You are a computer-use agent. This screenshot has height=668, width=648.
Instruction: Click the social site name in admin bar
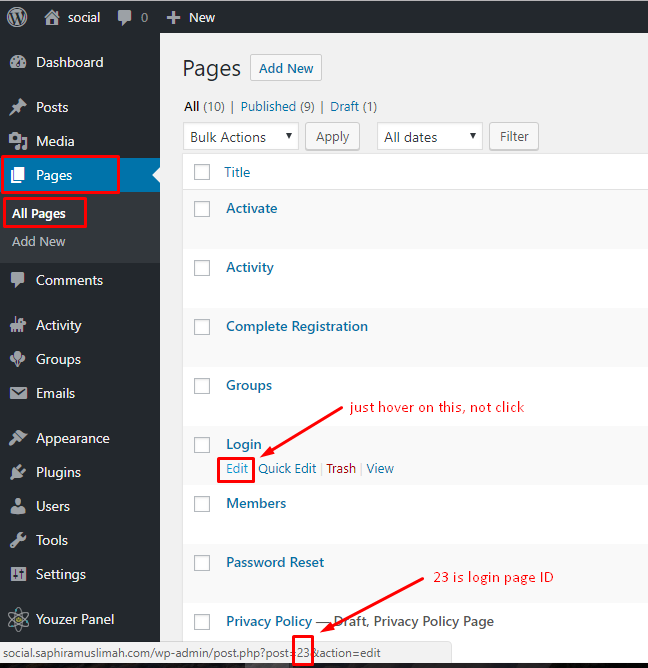pos(84,17)
